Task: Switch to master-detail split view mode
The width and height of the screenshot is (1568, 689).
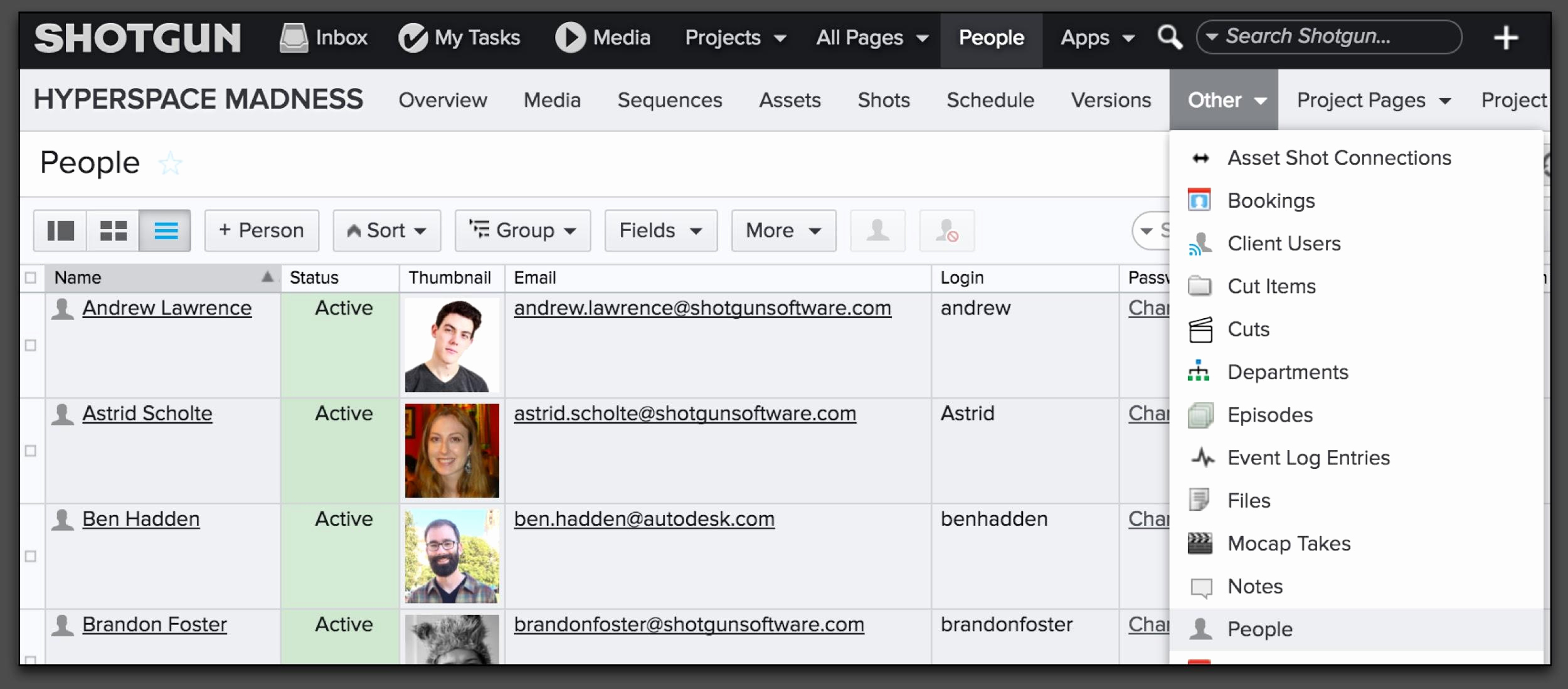Action: pos(61,230)
